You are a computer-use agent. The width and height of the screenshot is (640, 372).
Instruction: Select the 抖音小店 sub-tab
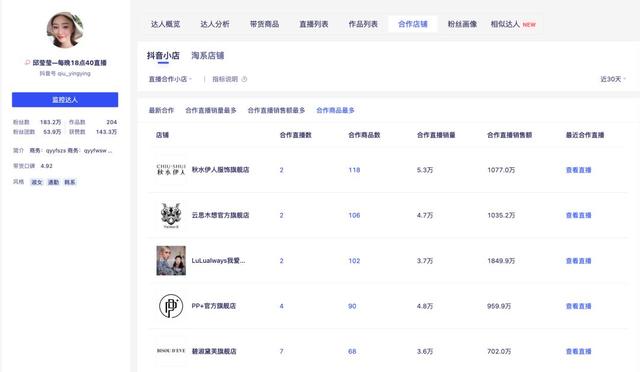pos(163,56)
